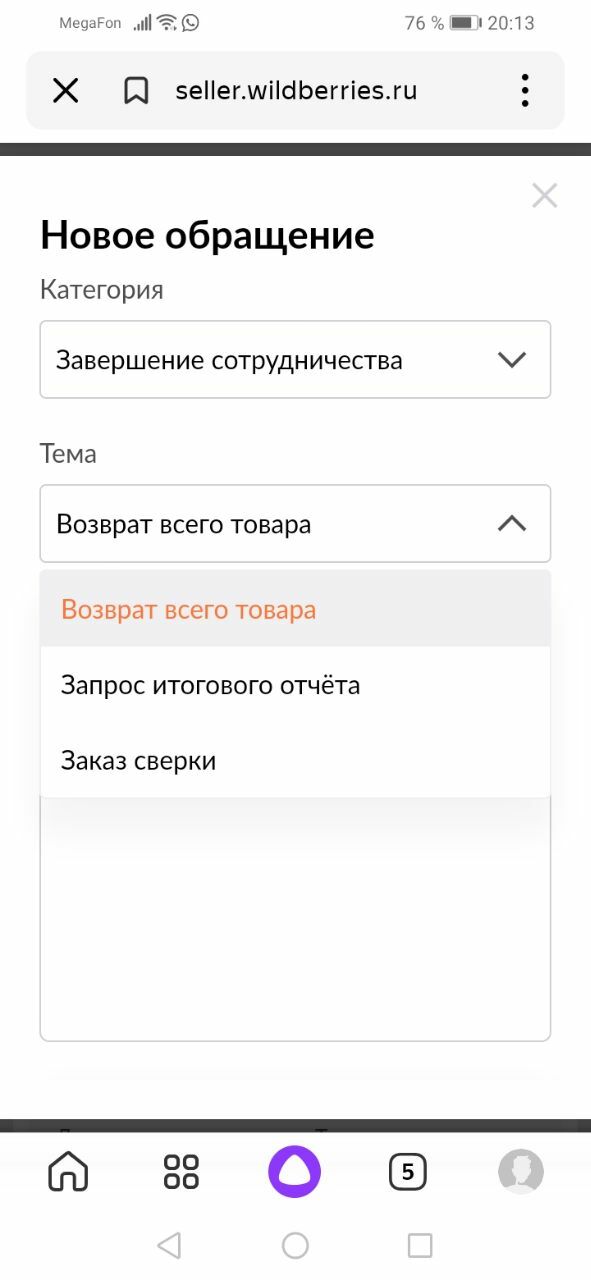Click the Тема field showing Возврат всего товара
Image resolution: width=591 pixels, height=1280 pixels.
(295, 524)
